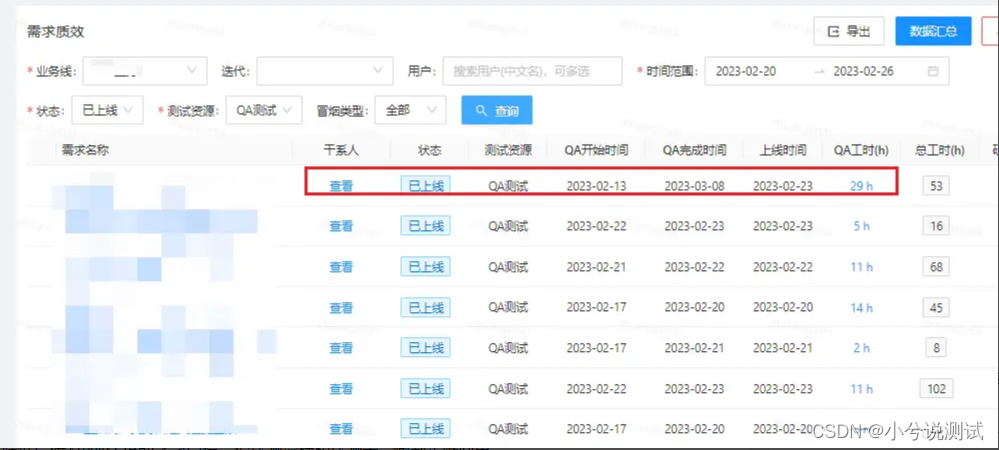Click the QA完成时间 column header
The image size is (999, 450).
pyautogui.click(x=694, y=150)
